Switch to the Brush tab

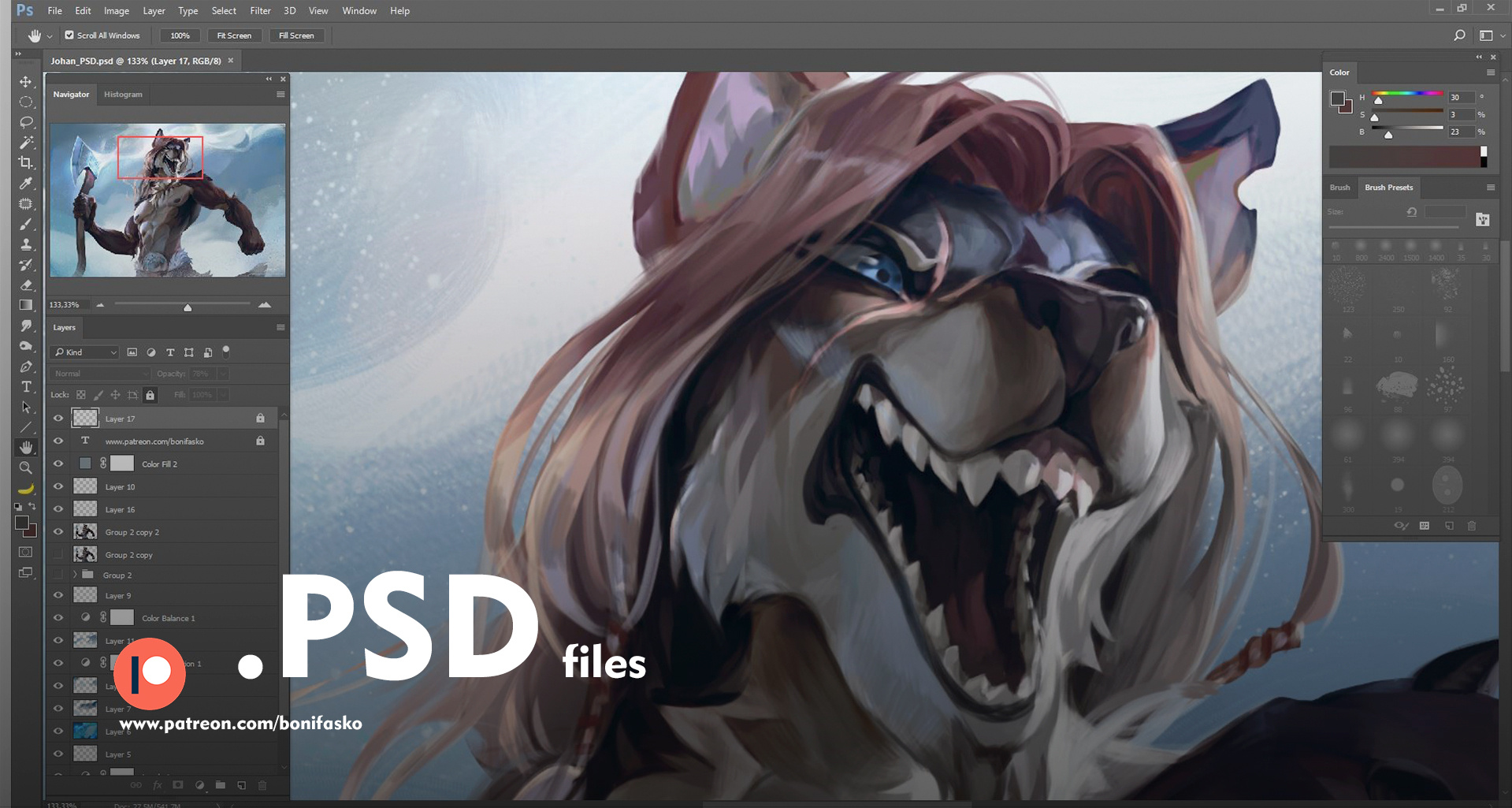pyautogui.click(x=1340, y=188)
